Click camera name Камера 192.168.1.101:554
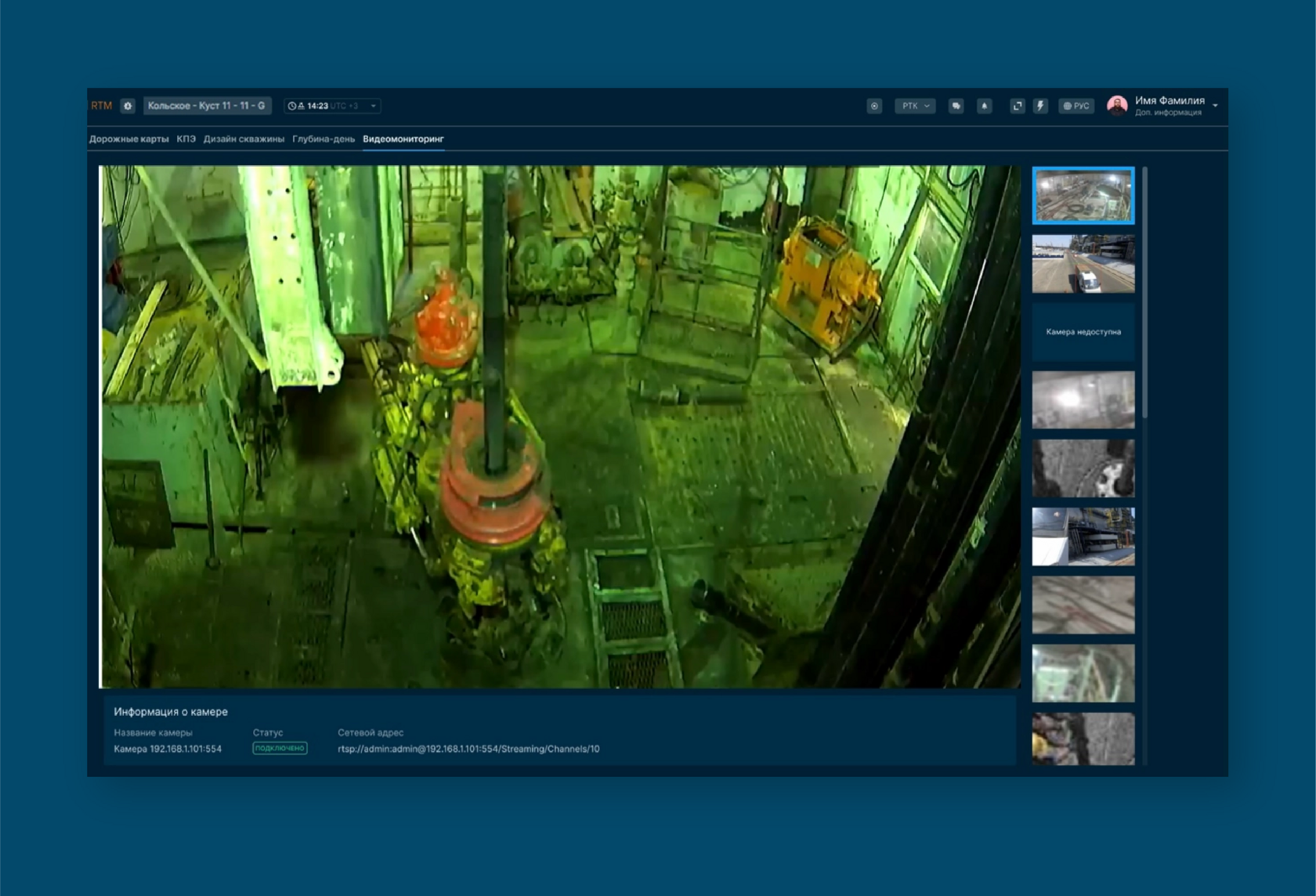1316x896 pixels. click(x=168, y=750)
